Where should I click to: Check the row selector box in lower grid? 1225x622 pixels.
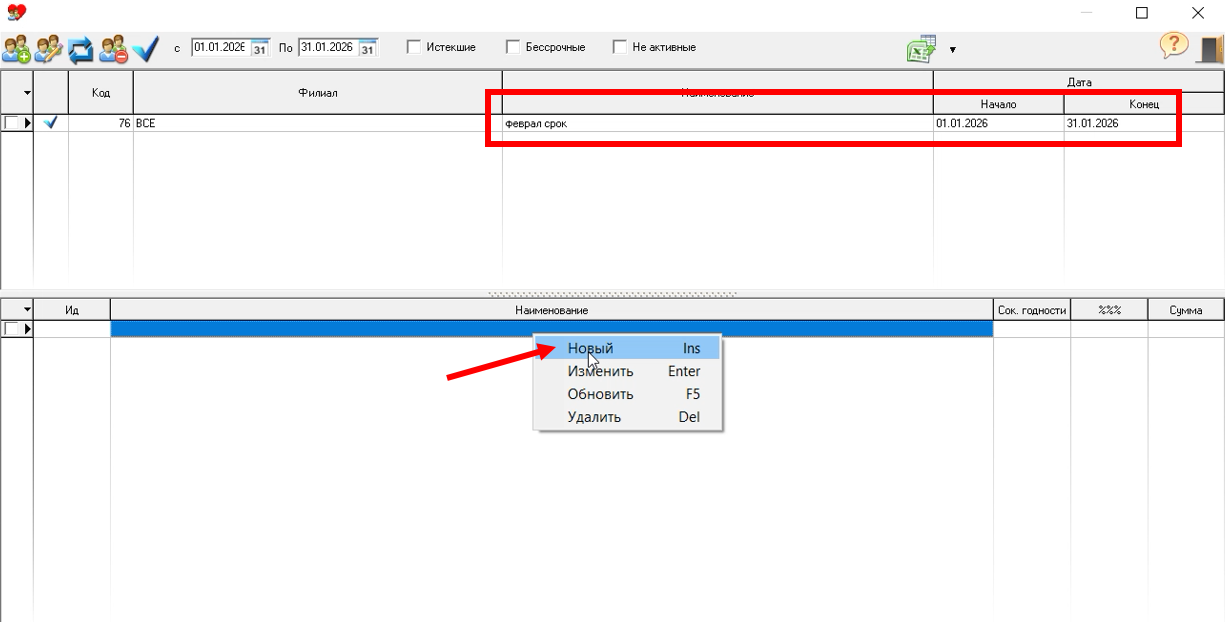11,328
